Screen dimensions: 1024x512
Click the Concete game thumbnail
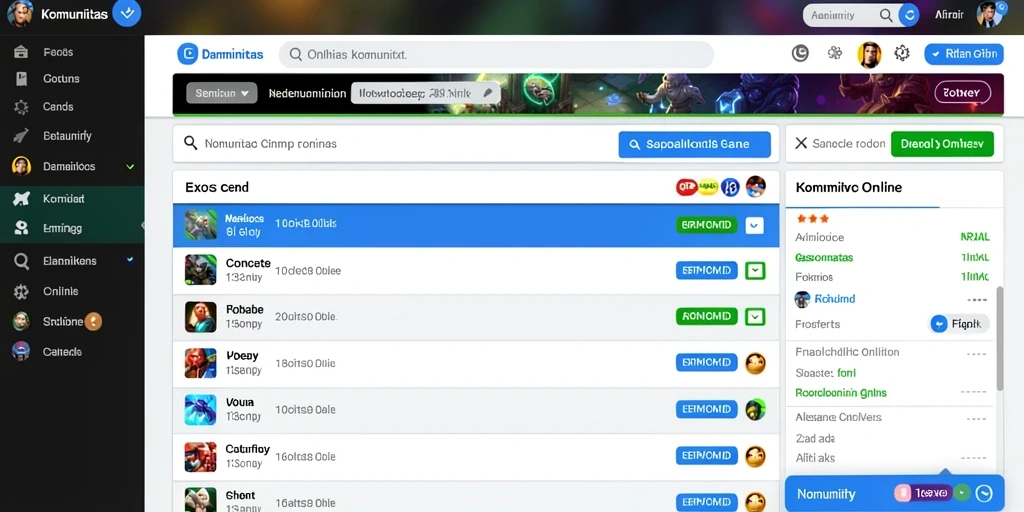200,270
